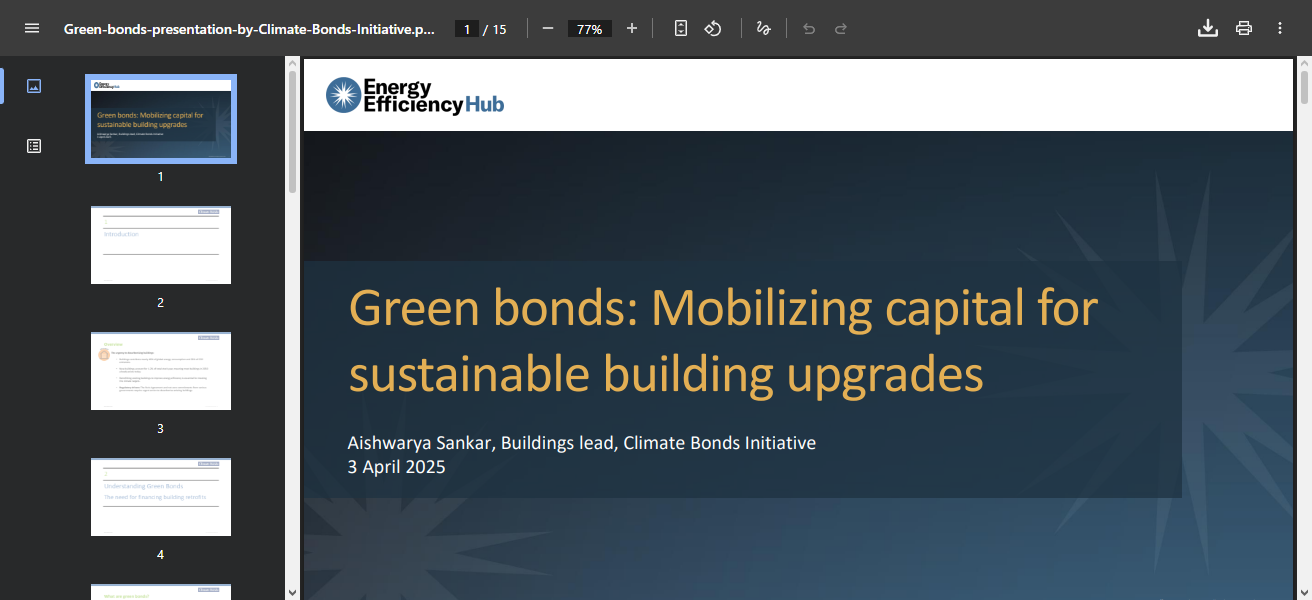Select the PDF filename tab label
Image resolution: width=1312 pixels, height=600 pixels.
(248, 28)
